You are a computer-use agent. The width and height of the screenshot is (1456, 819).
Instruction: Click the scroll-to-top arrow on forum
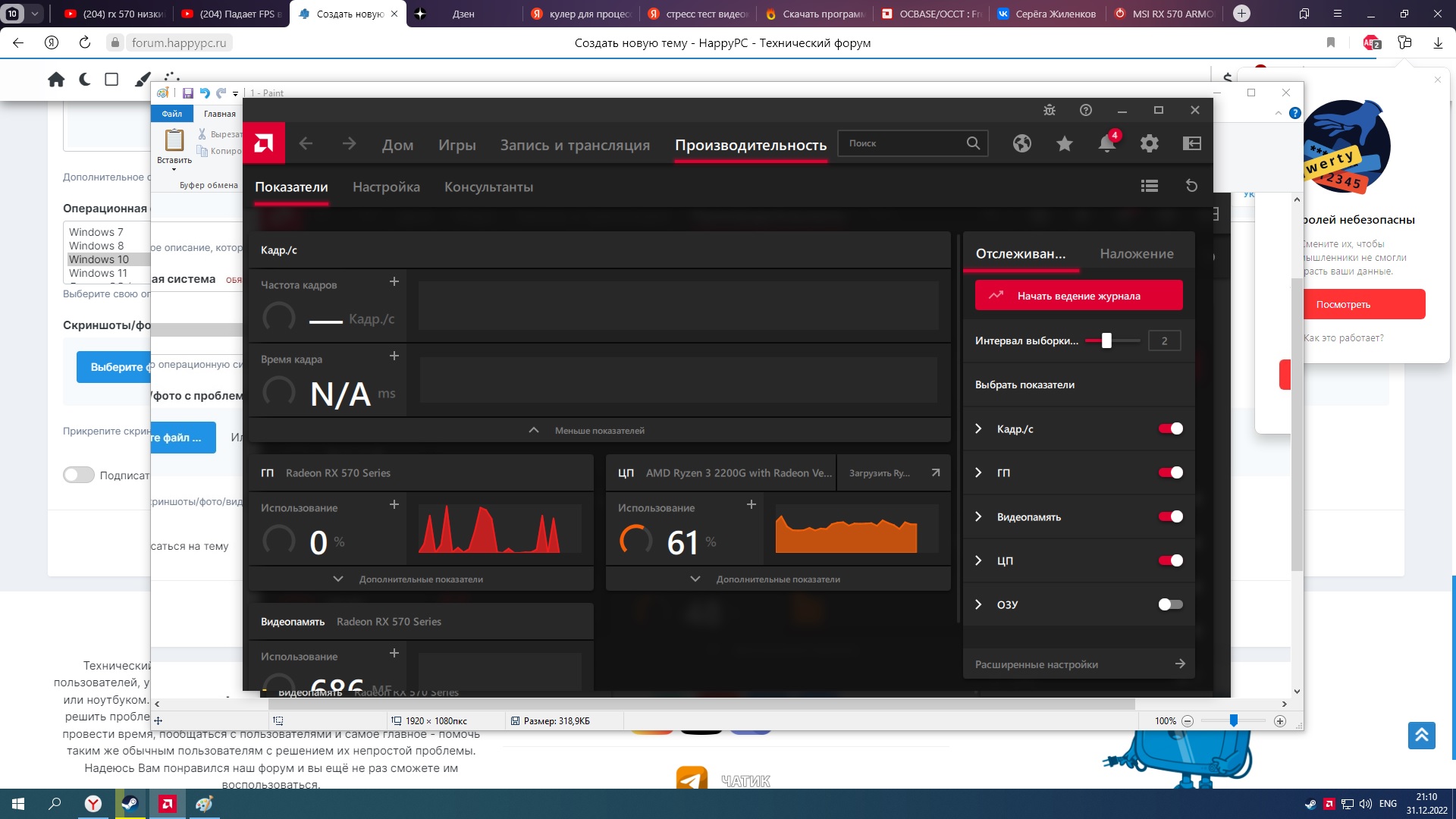[x=1422, y=735]
